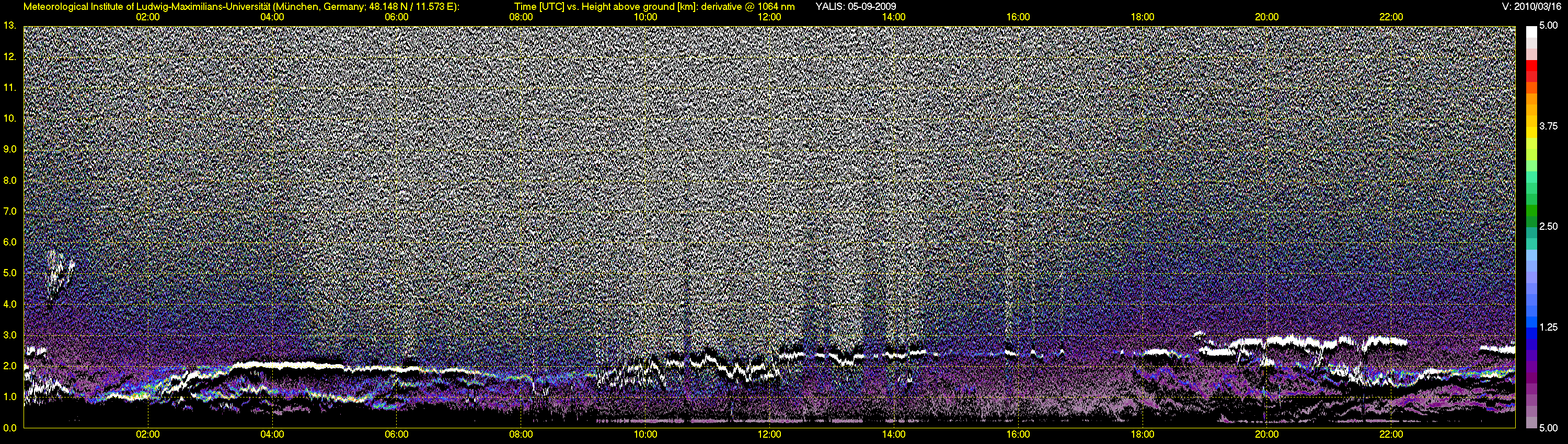Click the 22:00 label on the bottom time axis
This screenshot has height=444, width=1568.
point(1391,434)
